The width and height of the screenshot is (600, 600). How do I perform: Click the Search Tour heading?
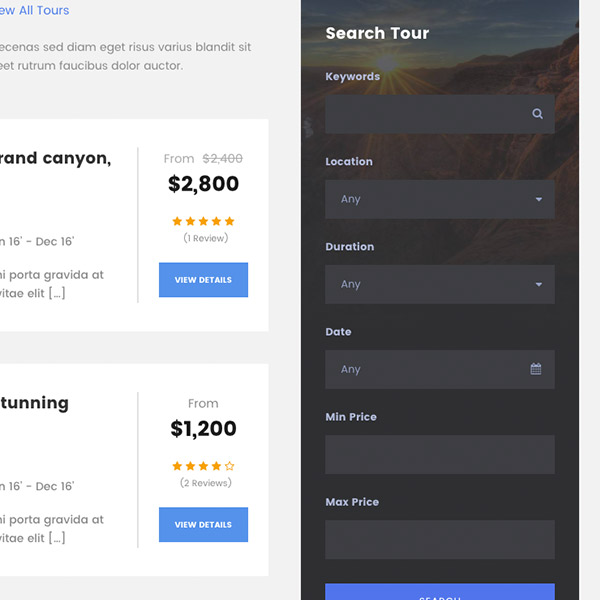(377, 33)
